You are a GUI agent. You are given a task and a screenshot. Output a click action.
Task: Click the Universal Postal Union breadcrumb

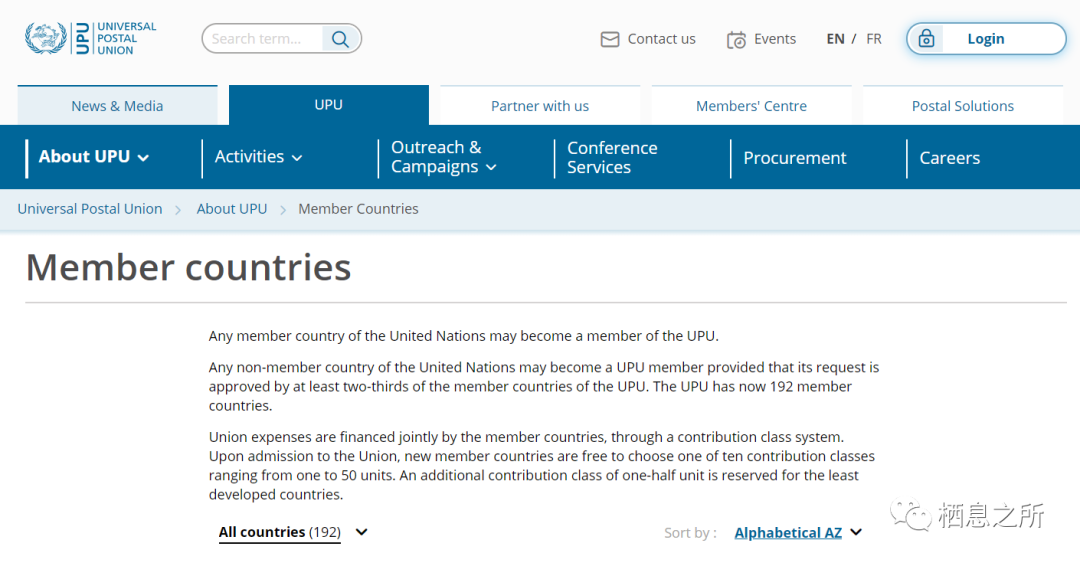90,209
